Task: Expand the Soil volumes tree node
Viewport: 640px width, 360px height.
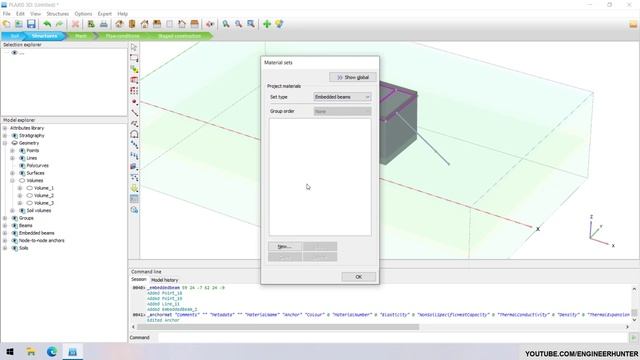Action: pyautogui.click(x=12, y=211)
